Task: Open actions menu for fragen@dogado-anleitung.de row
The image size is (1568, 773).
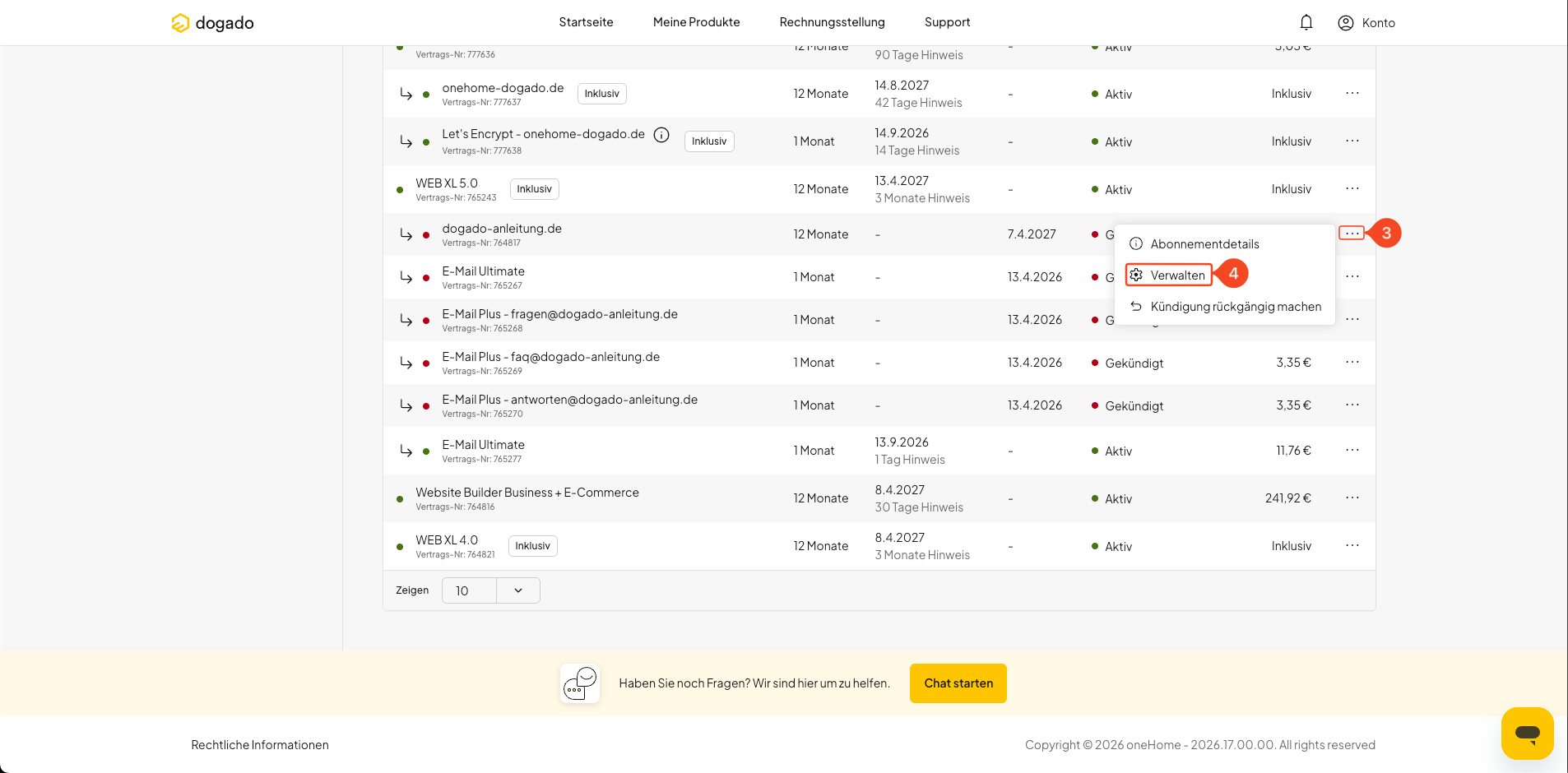Action: click(x=1352, y=320)
